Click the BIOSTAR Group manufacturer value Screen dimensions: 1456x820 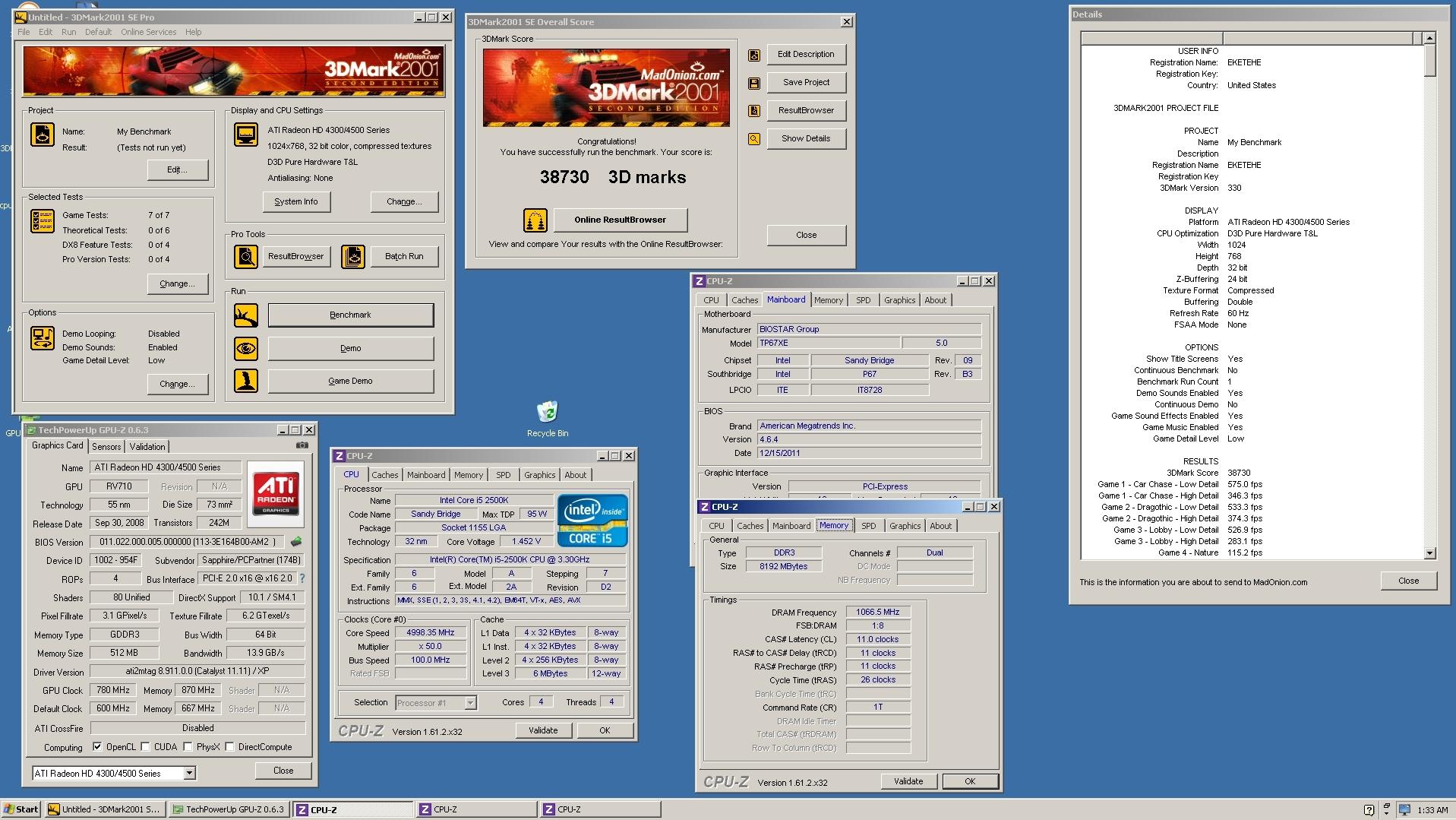869,330
